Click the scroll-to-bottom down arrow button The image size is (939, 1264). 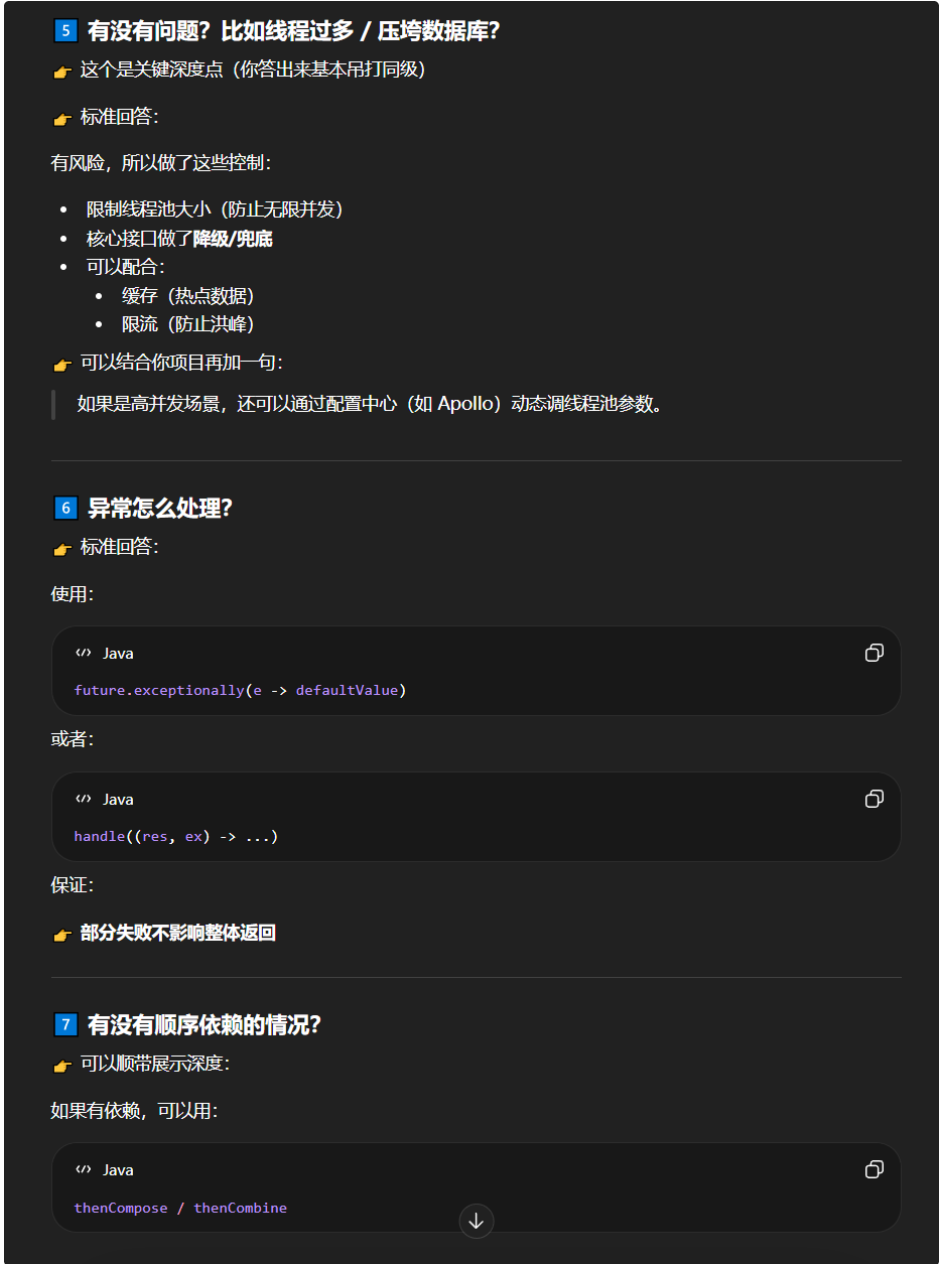tap(476, 1220)
